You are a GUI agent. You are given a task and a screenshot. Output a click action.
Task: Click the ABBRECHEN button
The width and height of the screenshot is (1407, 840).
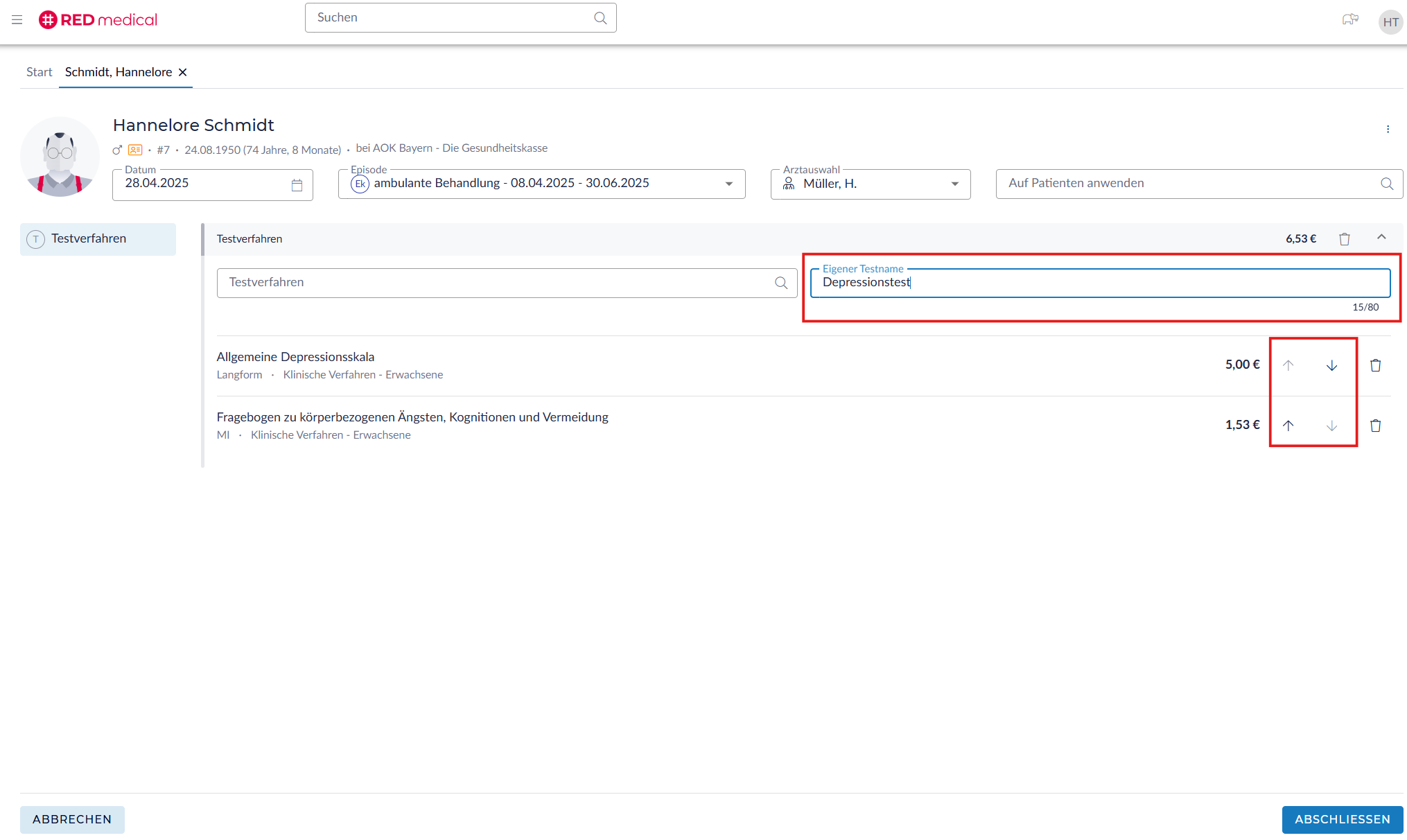[x=72, y=819]
